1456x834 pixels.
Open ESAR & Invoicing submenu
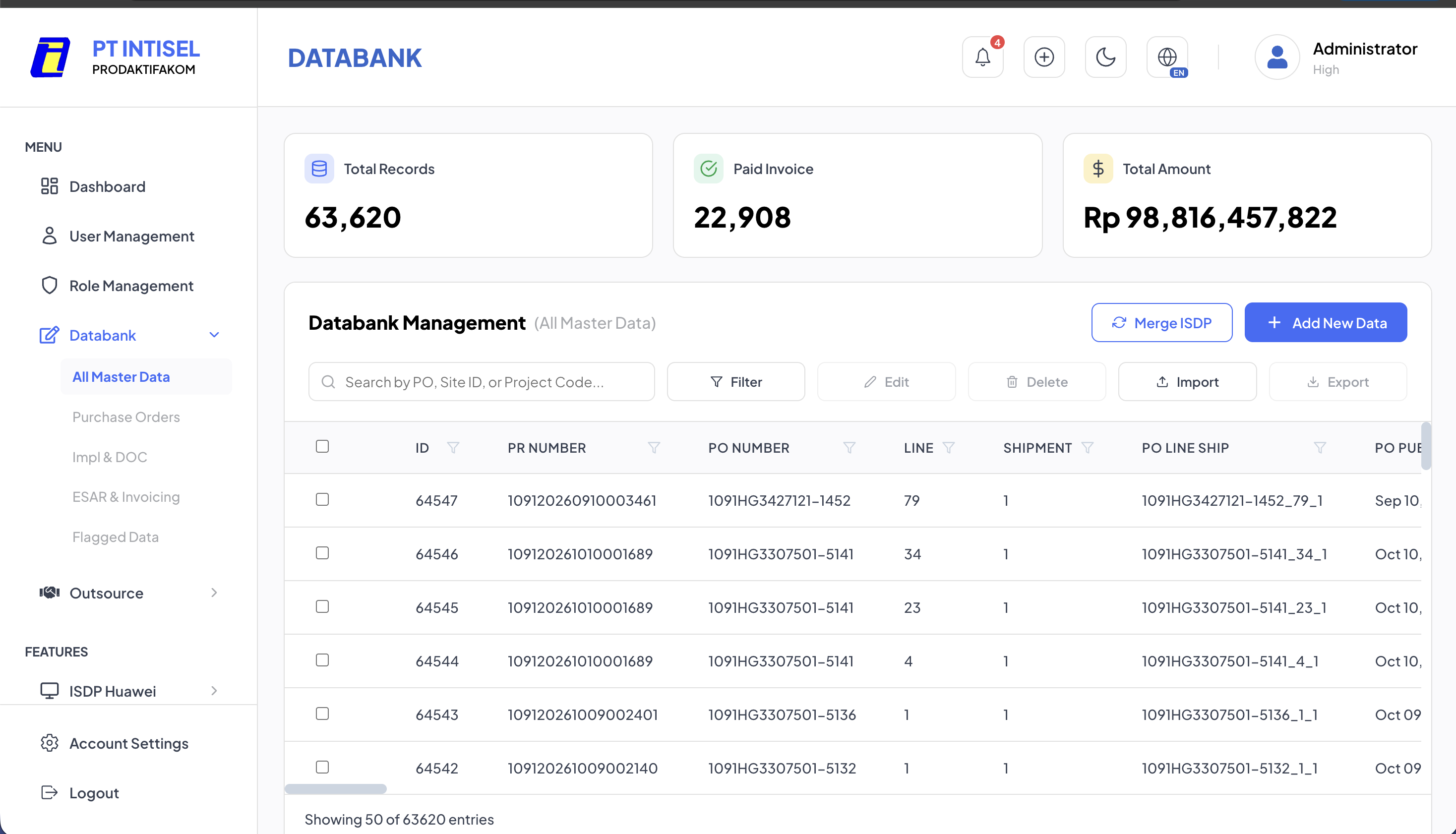click(x=126, y=497)
